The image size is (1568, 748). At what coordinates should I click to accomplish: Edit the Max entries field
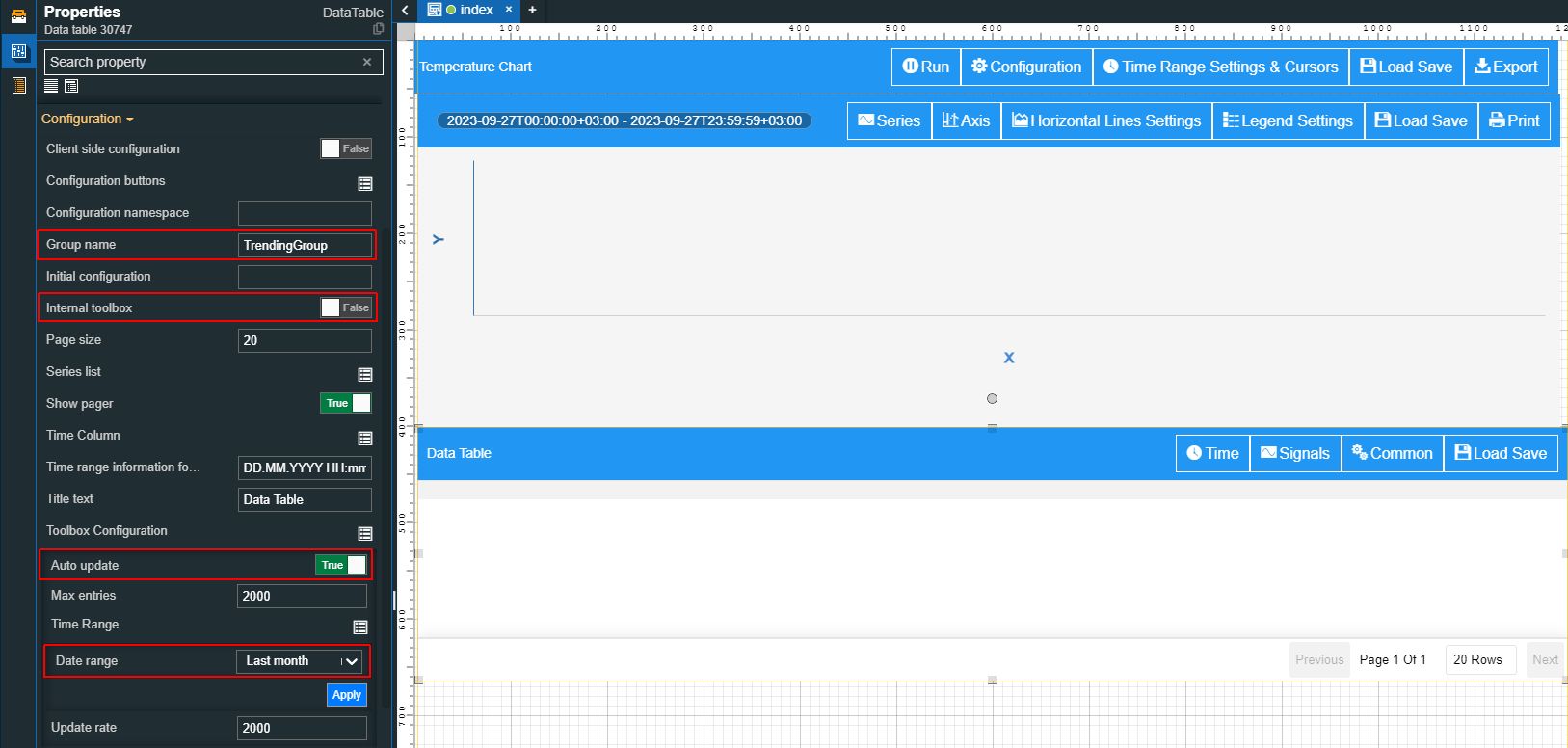(x=302, y=596)
